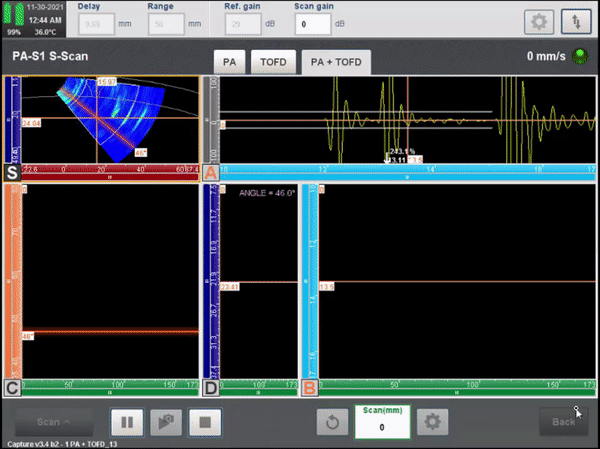Click the 0 mm/s speed readout

click(x=546, y=56)
